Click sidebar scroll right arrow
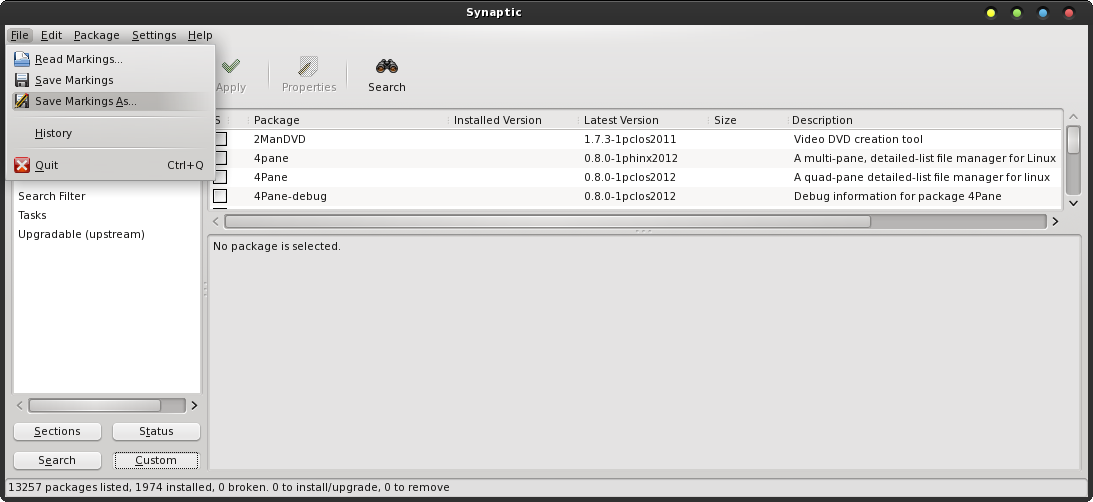The height and width of the screenshot is (502, 1093). [194, 406]
